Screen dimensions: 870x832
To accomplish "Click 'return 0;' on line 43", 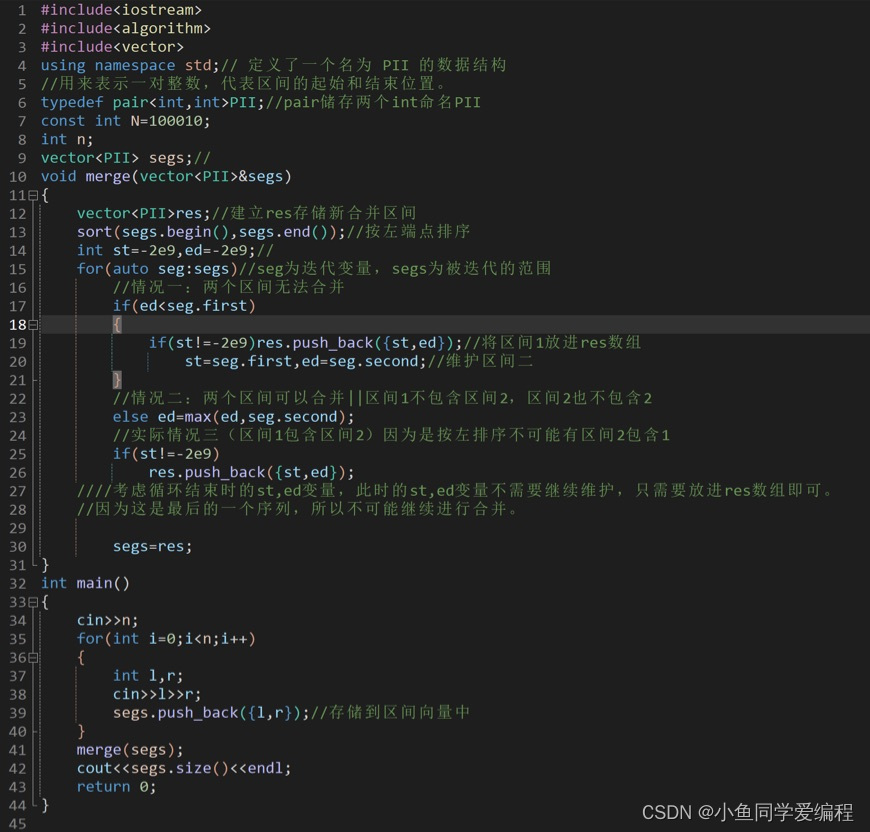I will pyautogui.click(x=117, y=787).
